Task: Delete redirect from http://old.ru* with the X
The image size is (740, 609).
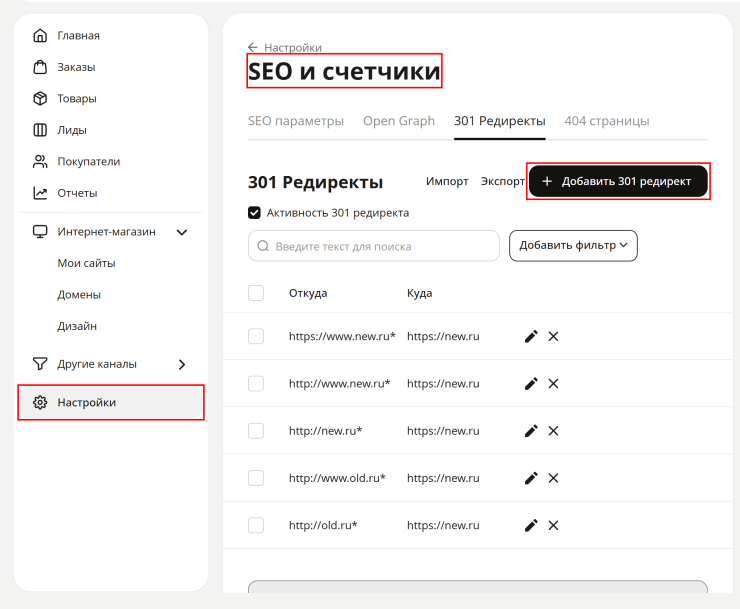Action: tap(553, 525)
